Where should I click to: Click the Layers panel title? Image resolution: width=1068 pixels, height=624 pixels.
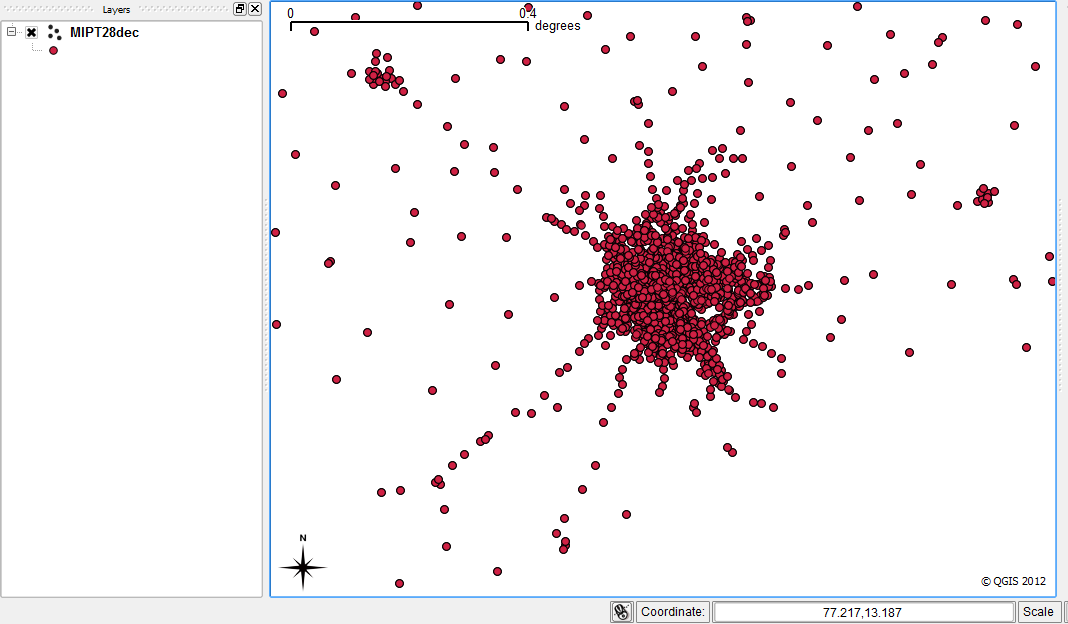[116, 10]
